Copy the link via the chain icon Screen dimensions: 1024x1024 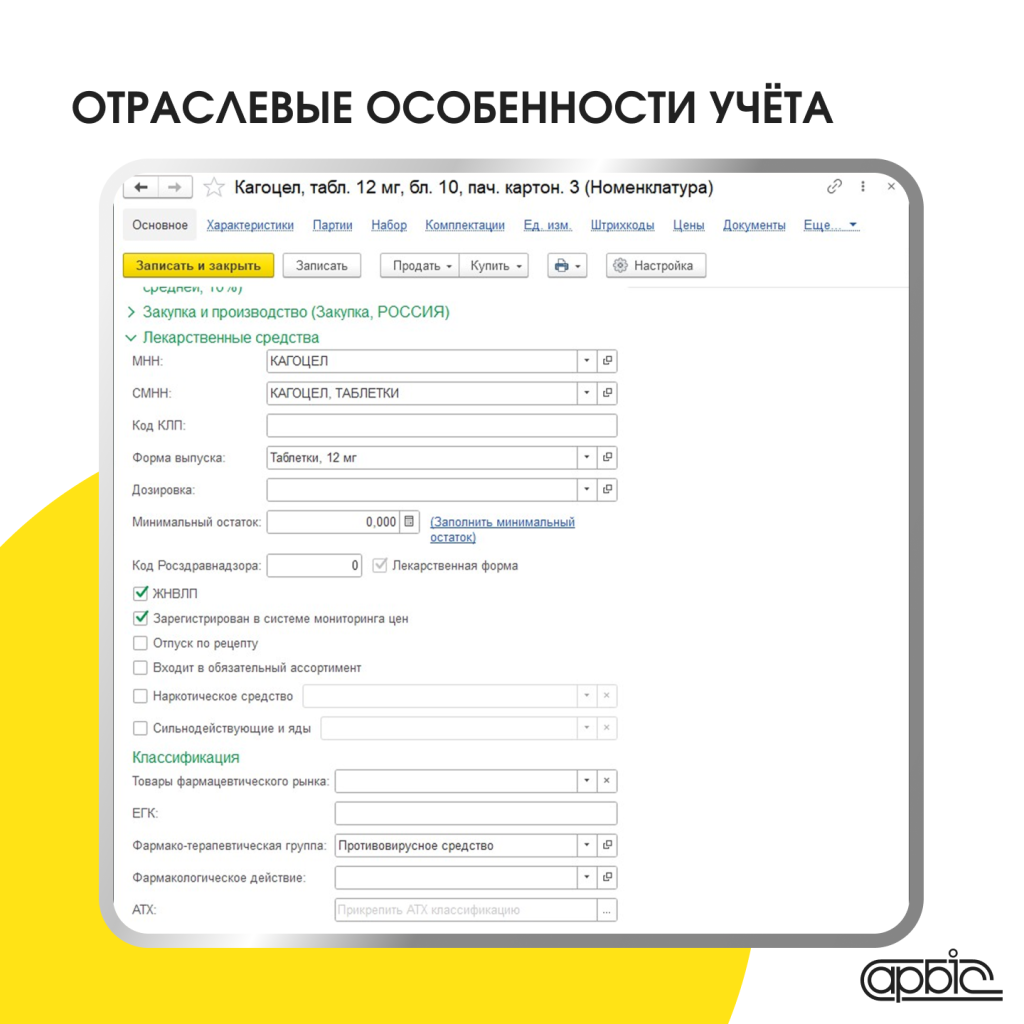pyautogui.click(x=834, y=187)
